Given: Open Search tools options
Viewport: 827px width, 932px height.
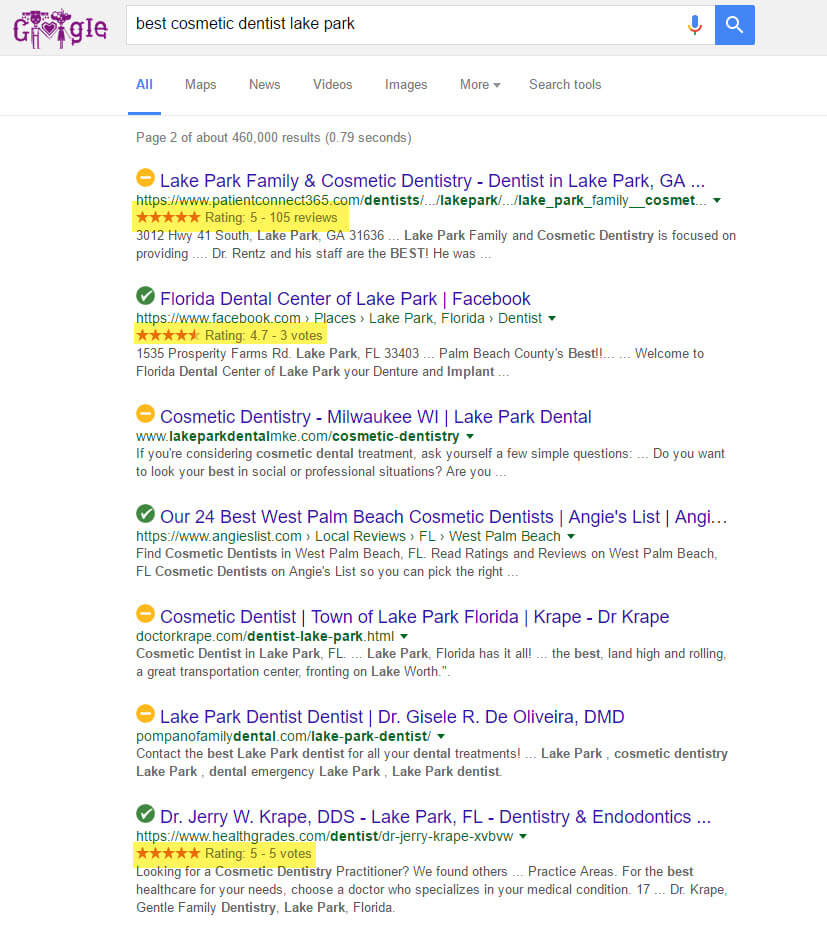Looking at the screenshot, I should point(565,85).
